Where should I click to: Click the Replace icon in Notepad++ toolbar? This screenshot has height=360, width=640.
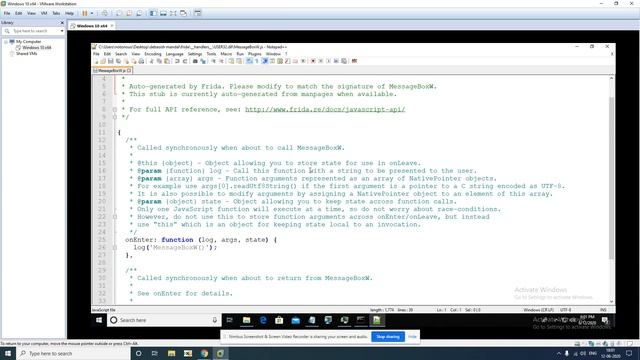click(203, 61)
